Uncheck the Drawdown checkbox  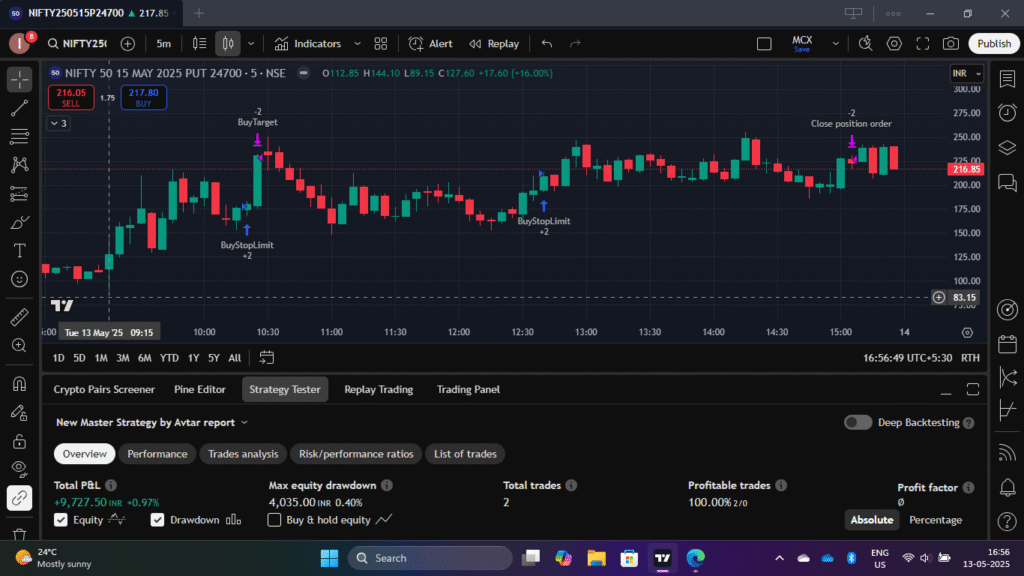157,520
